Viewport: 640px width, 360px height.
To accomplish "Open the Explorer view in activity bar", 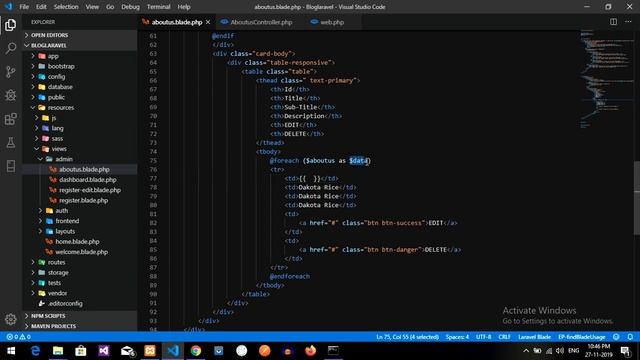I will click(x=11, y=25).
